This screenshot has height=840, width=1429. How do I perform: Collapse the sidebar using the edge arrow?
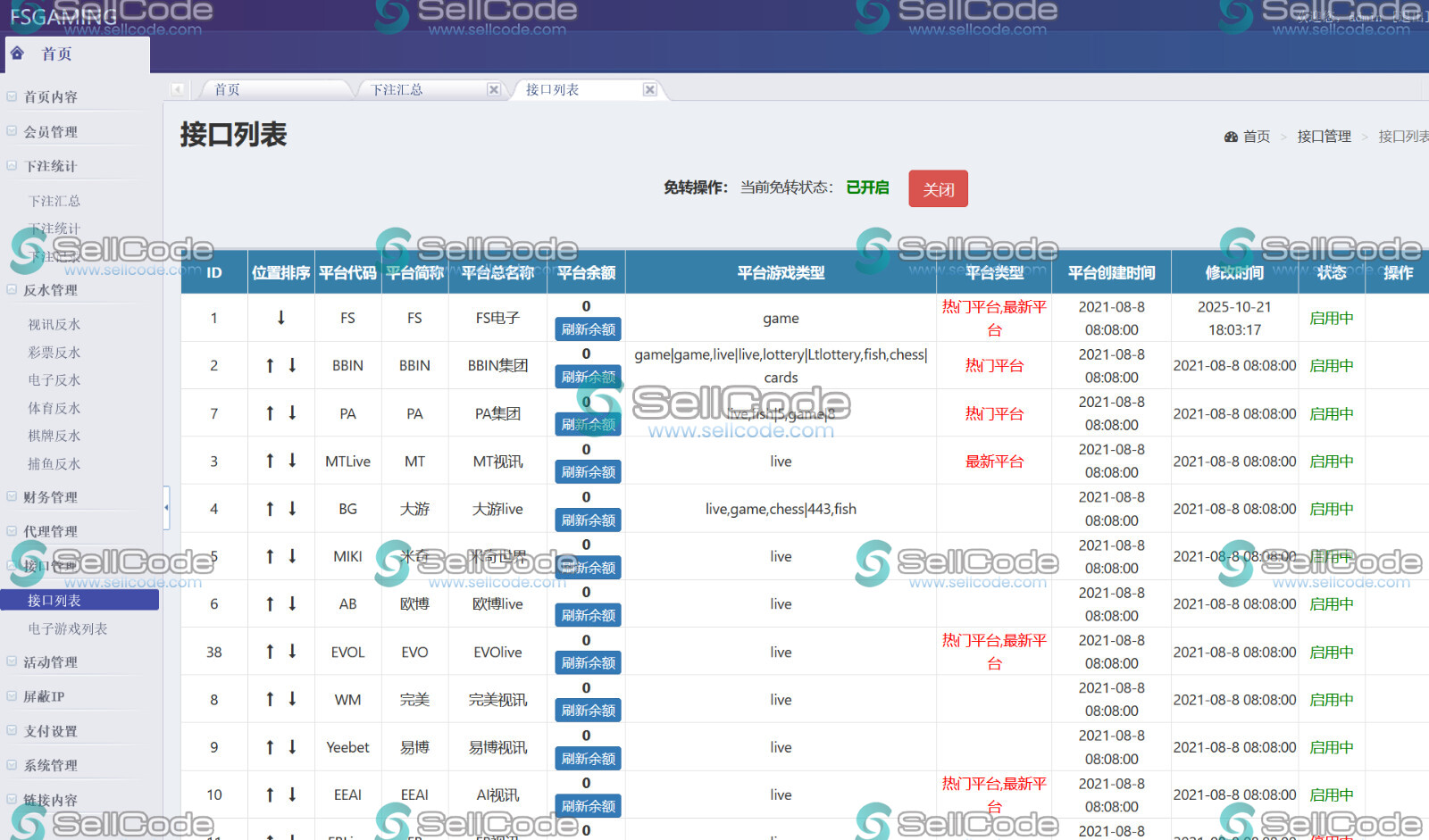(166, 508)
